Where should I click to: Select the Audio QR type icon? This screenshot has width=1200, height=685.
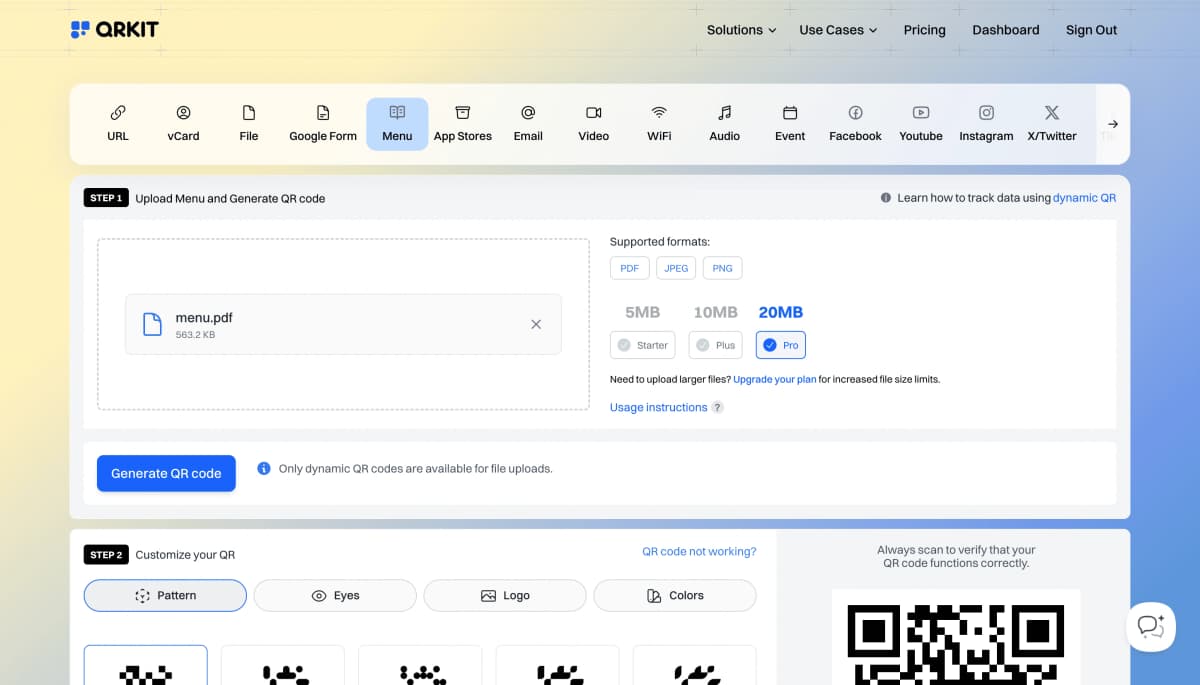click(725, 113)
